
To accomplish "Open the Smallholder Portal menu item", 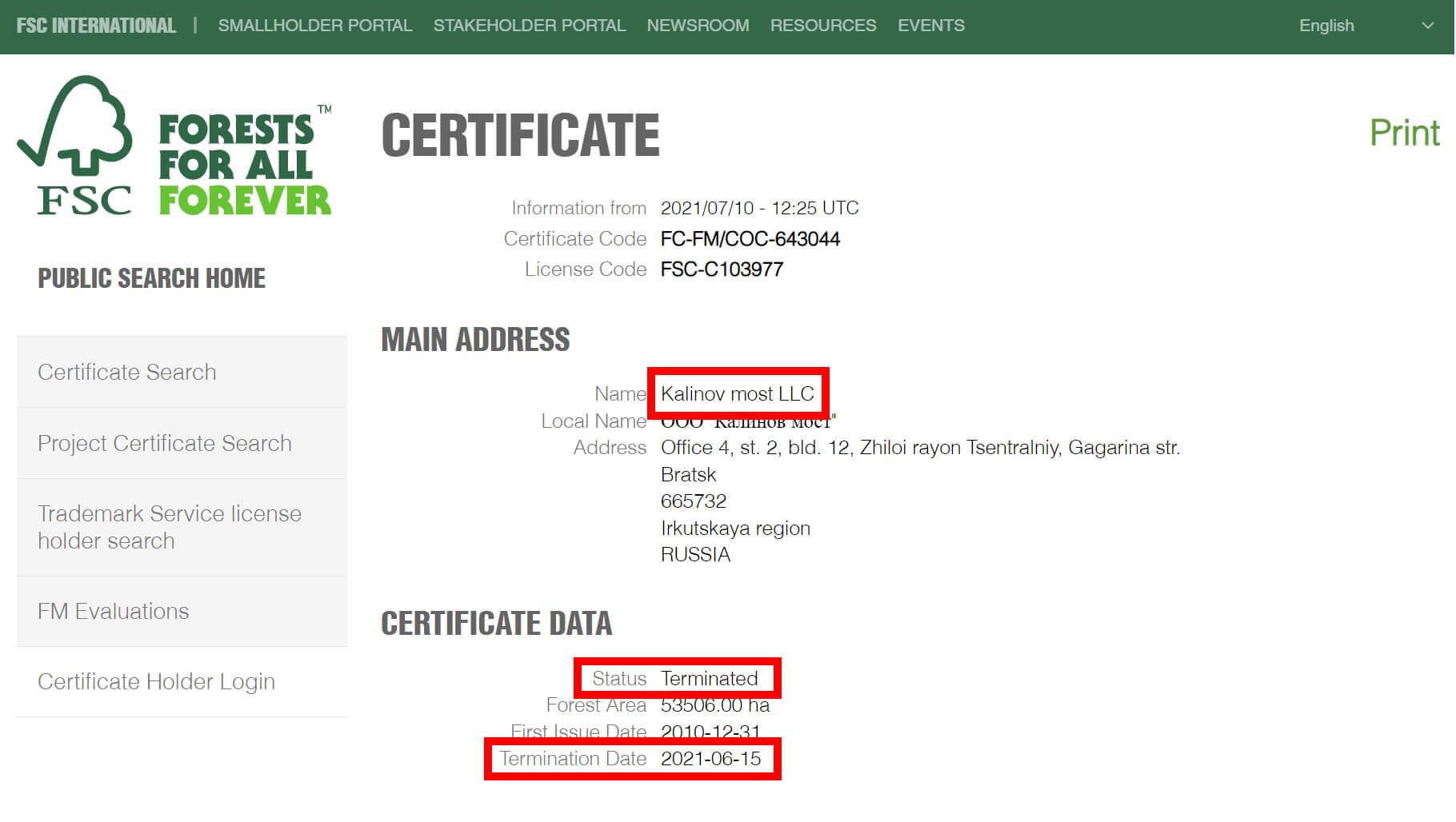I will pos(315,26).
